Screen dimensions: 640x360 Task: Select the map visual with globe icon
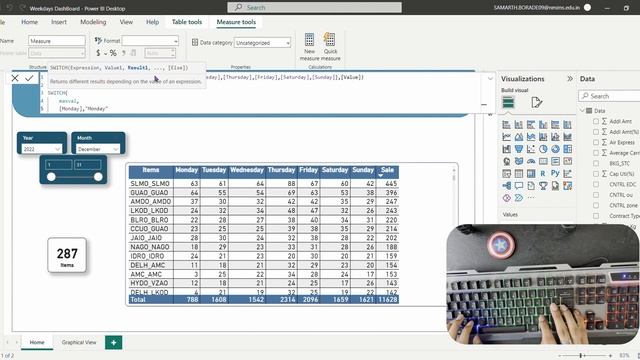[x=507, y=162]
